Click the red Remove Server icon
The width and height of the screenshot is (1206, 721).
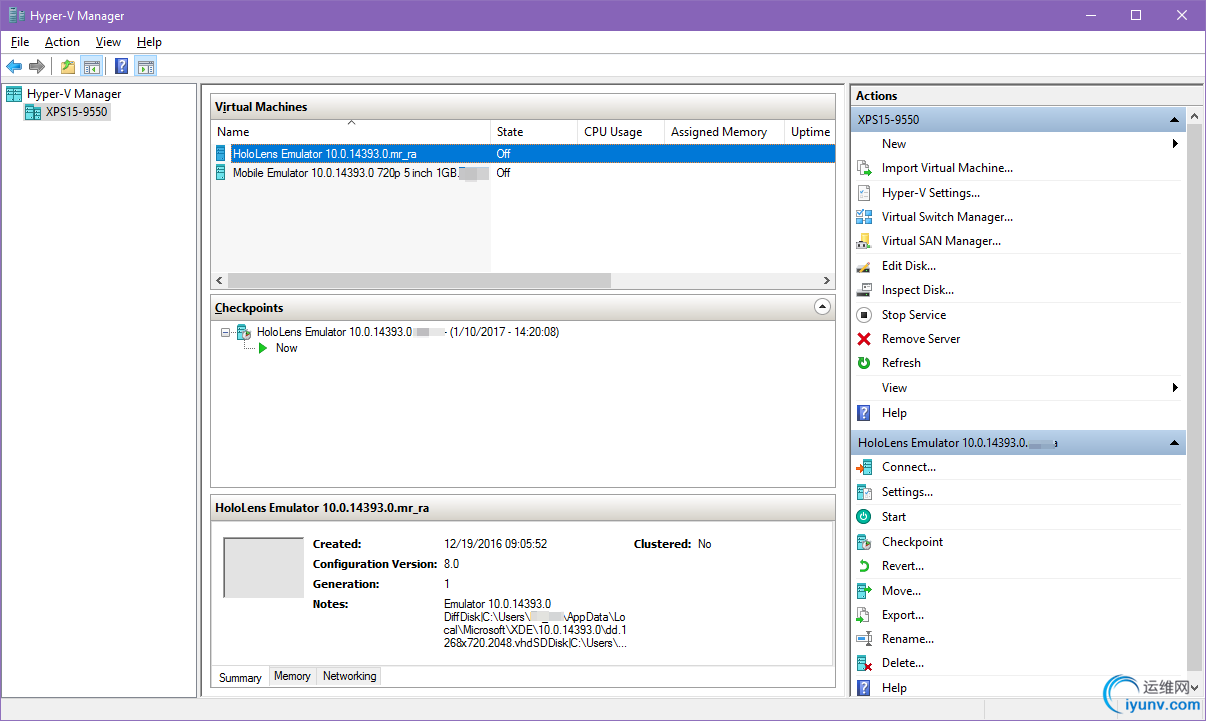point(864,339)
